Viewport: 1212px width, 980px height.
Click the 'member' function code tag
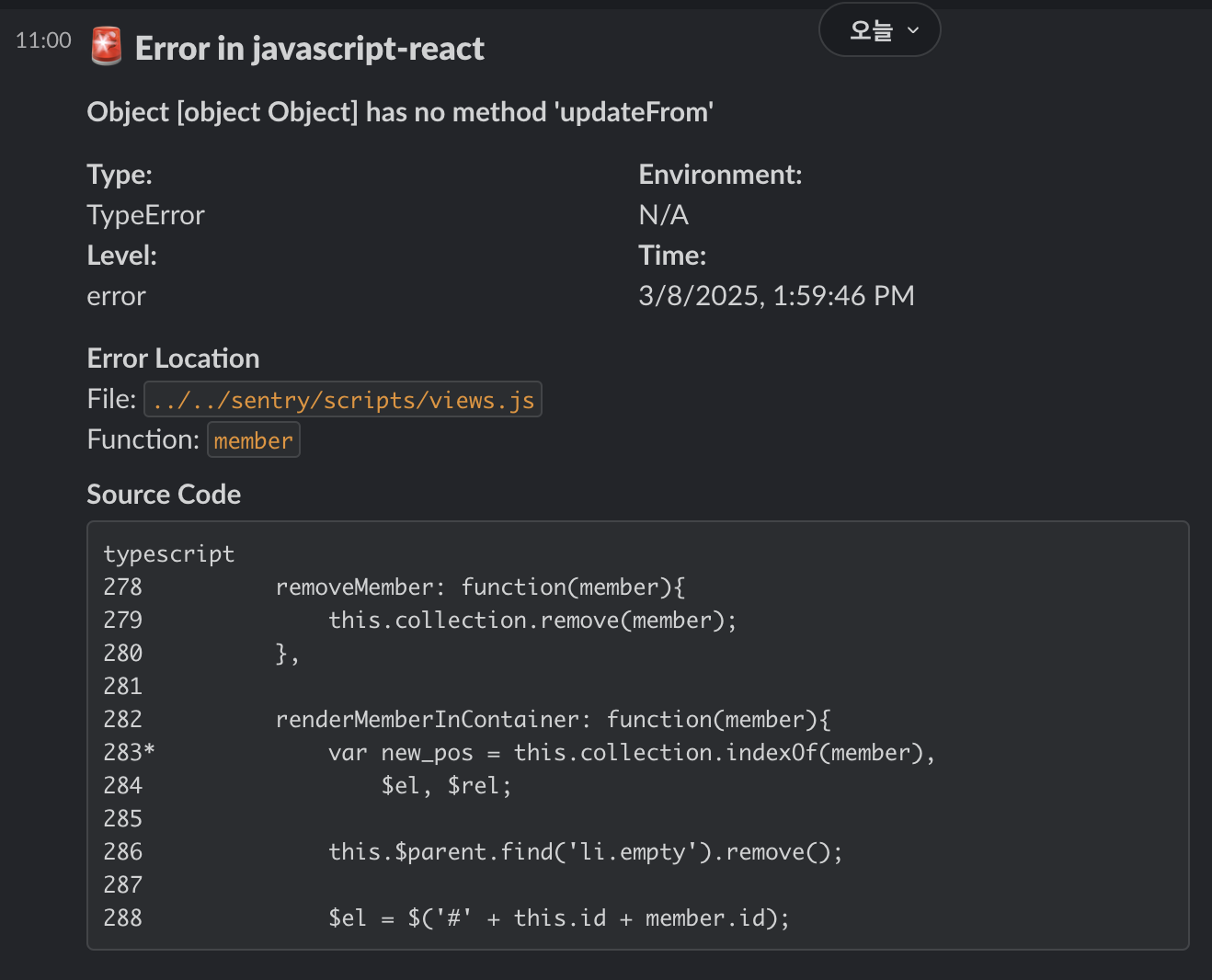point(254,440)
